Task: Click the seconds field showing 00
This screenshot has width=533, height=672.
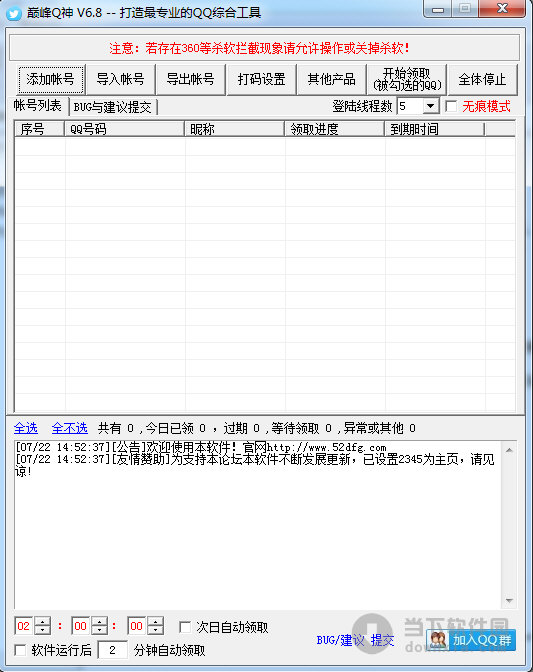Action: pos(137,626)
